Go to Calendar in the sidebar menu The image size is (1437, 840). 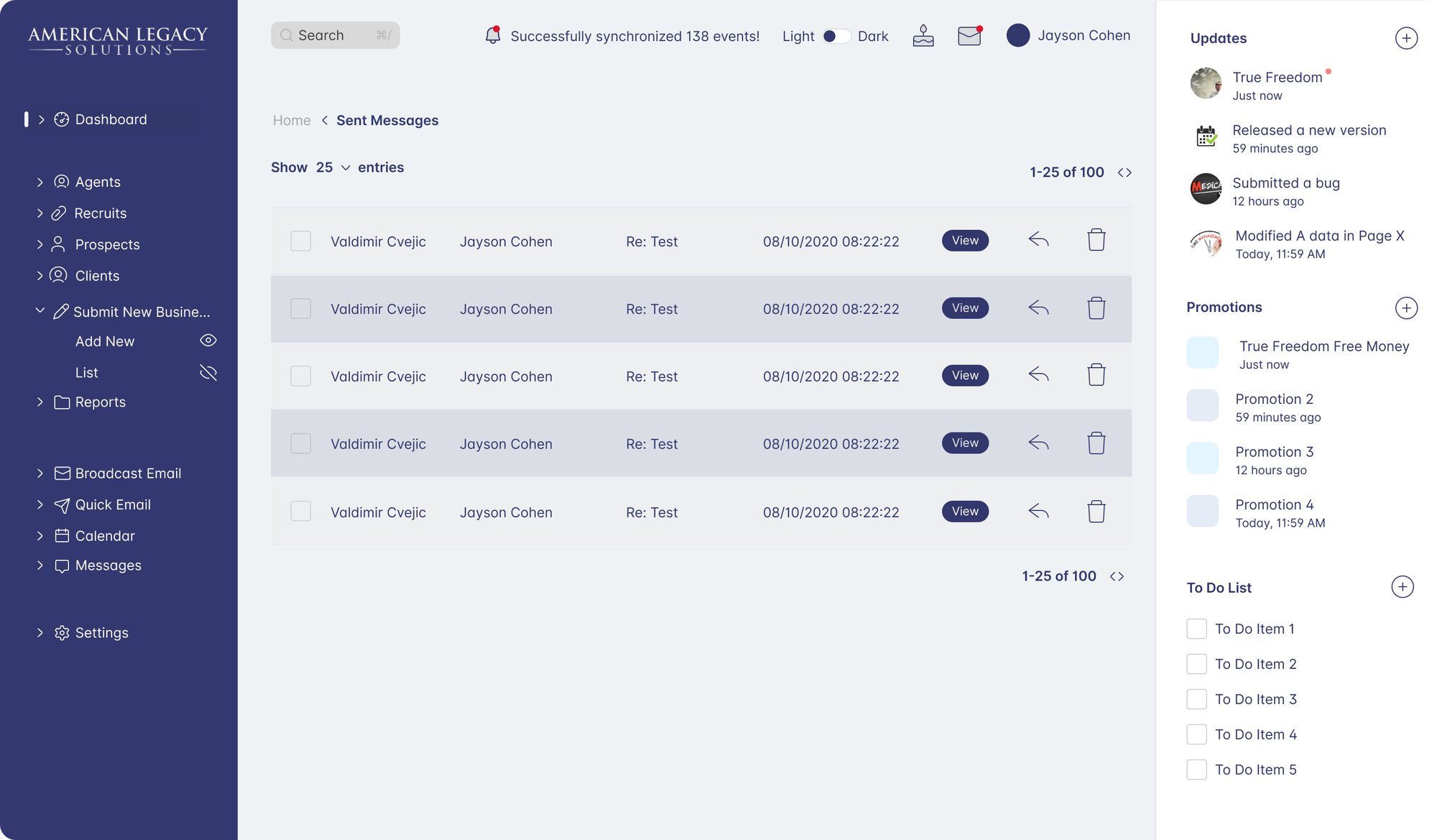105,536
